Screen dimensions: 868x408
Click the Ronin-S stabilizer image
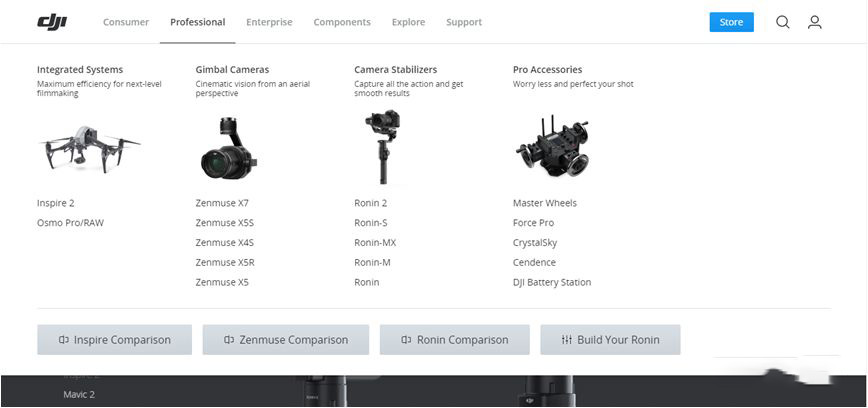[x=383, y=147]
